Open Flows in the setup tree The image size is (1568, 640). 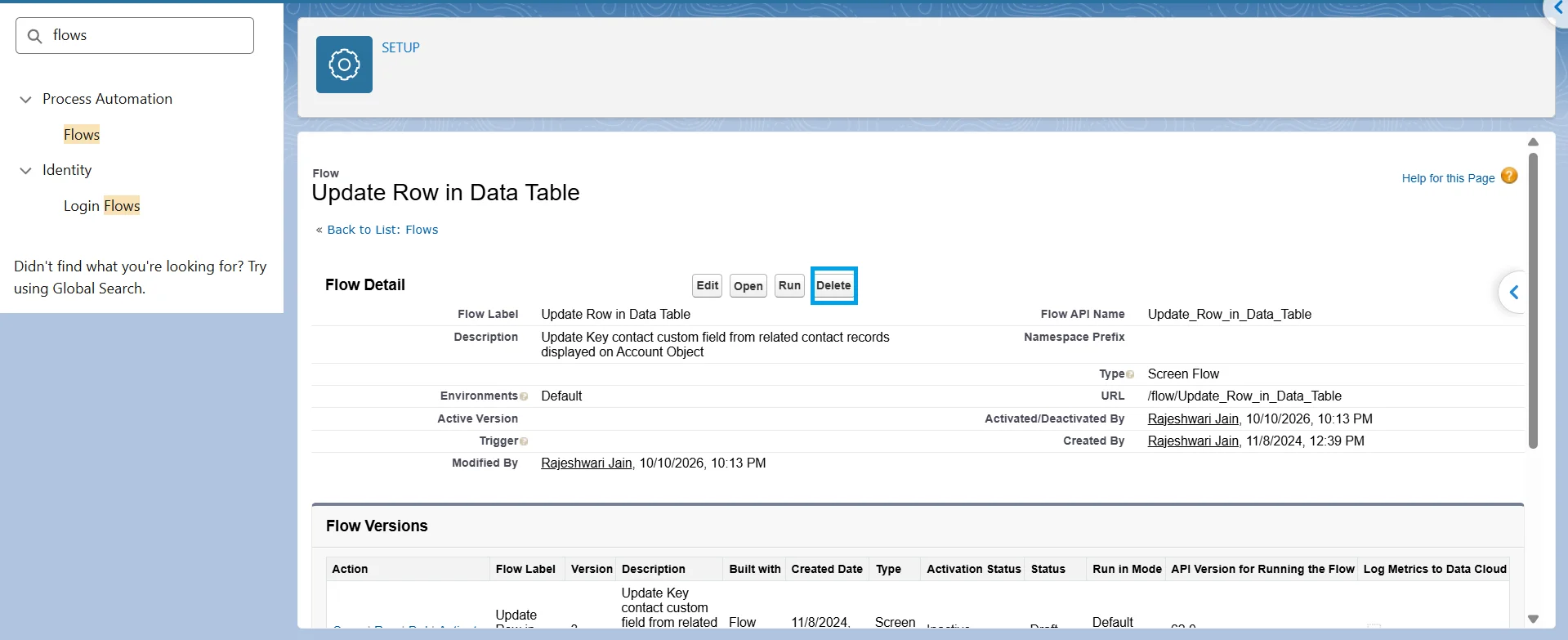(82, 135)
